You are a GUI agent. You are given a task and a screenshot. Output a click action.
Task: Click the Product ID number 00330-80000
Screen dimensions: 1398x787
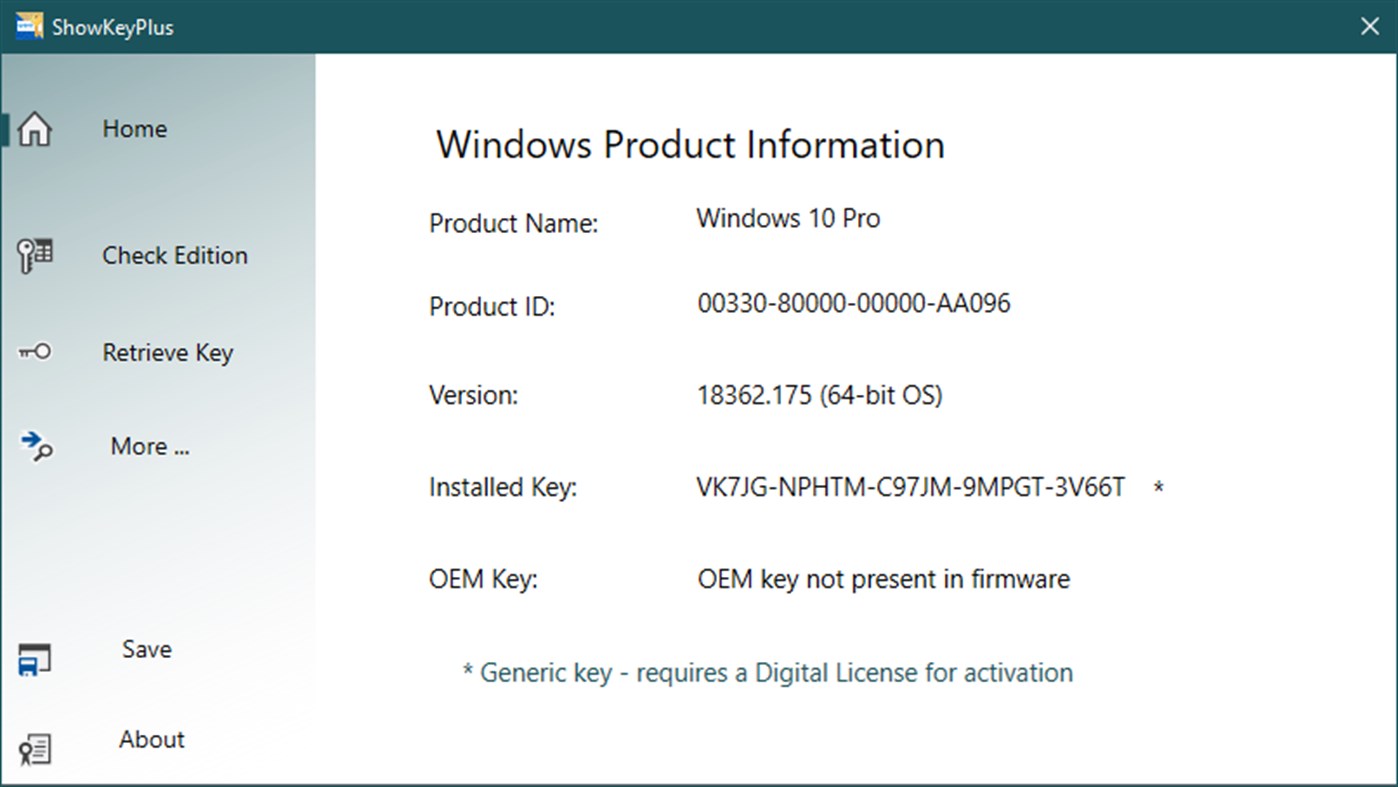tap(853, 304)
